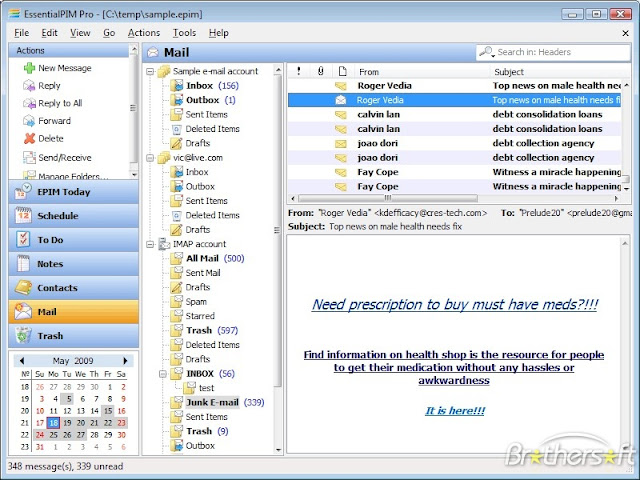Select May 18 in the mini calendar
Image resolution: width=640 pixels, height=480 pixels.
point(53,423)
